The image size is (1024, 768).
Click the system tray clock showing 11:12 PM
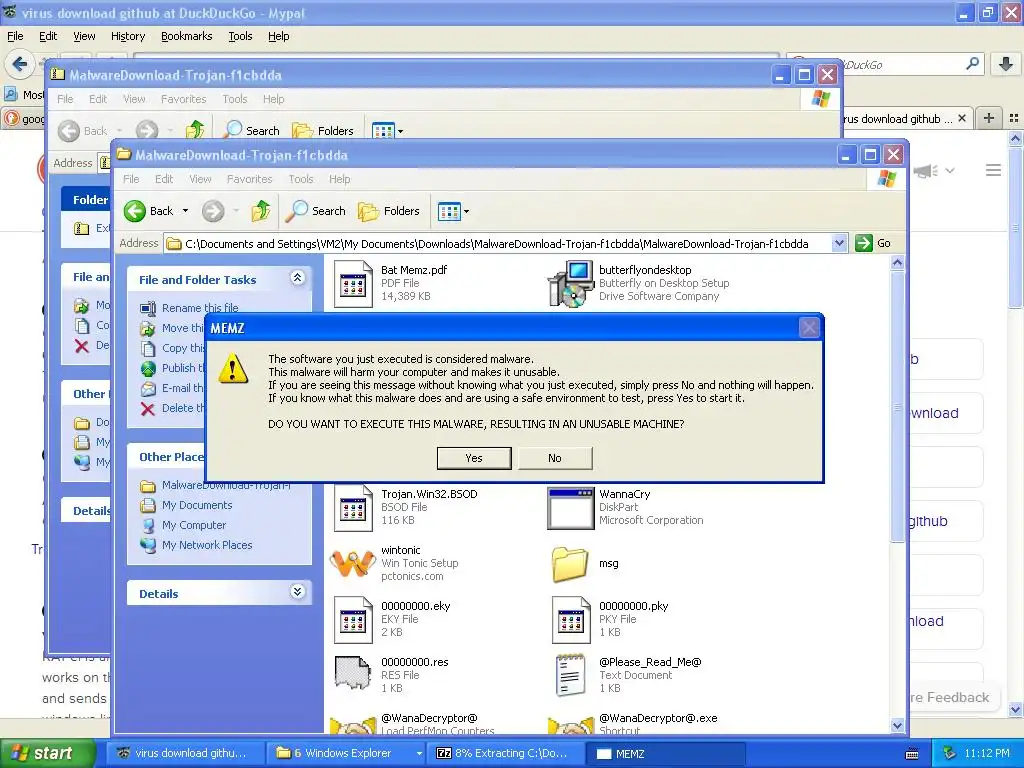click(x=987, y=753)
